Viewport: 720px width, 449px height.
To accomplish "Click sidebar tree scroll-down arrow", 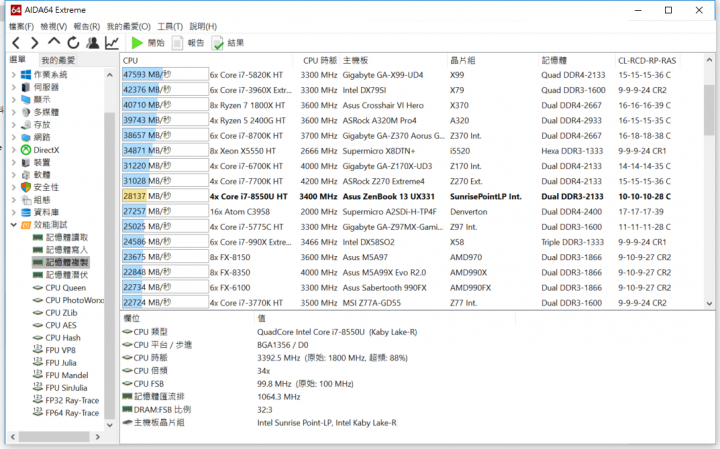I will [110, 425].
